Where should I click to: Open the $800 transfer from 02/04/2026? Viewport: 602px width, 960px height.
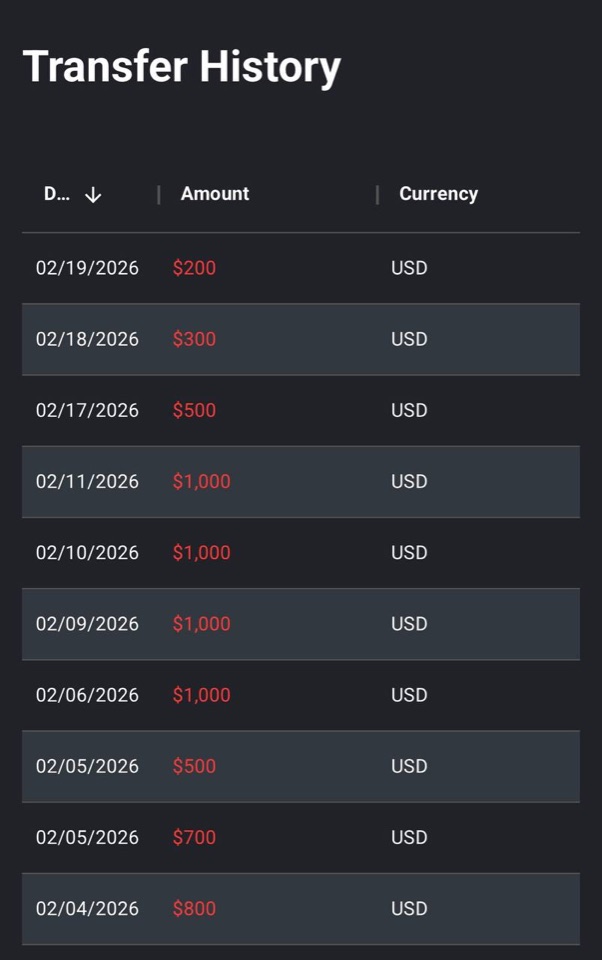(x=301, y=909)
